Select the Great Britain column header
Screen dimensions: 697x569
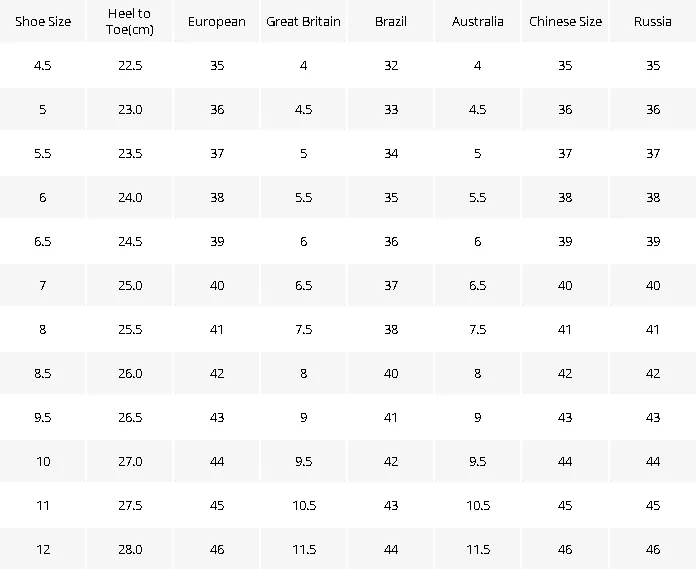coord(304,21)
